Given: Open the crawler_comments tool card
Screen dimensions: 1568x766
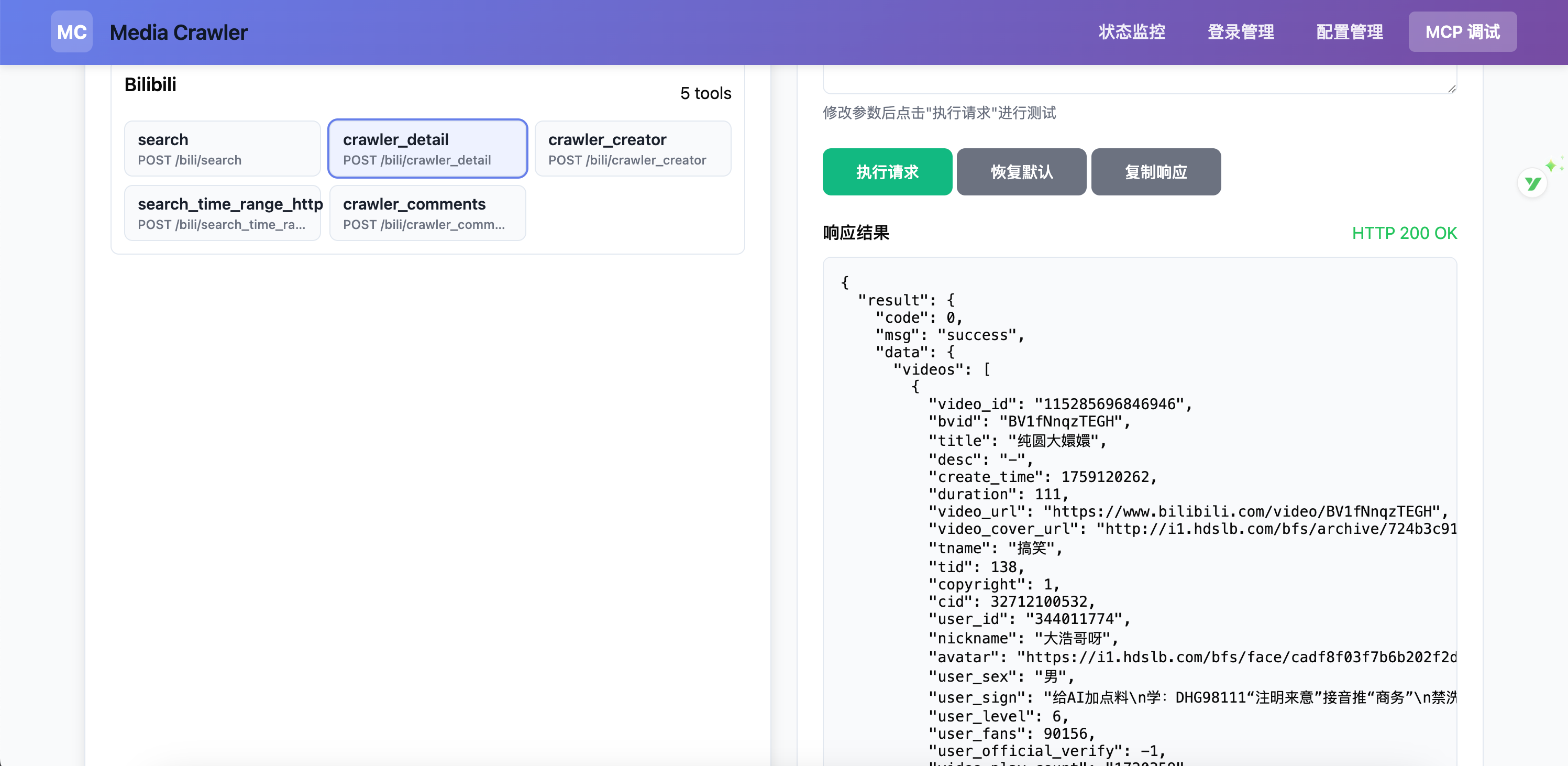Looking at the screenshot, I should pos(427,213).
